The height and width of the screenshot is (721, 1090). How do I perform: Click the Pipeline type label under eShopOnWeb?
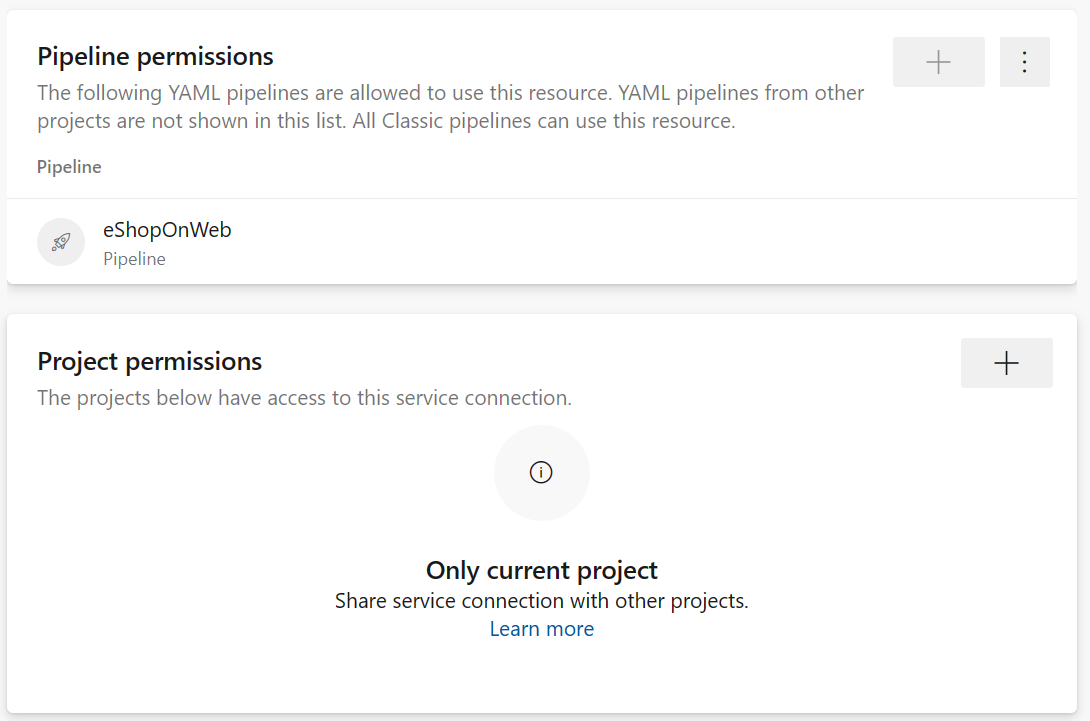134,259
